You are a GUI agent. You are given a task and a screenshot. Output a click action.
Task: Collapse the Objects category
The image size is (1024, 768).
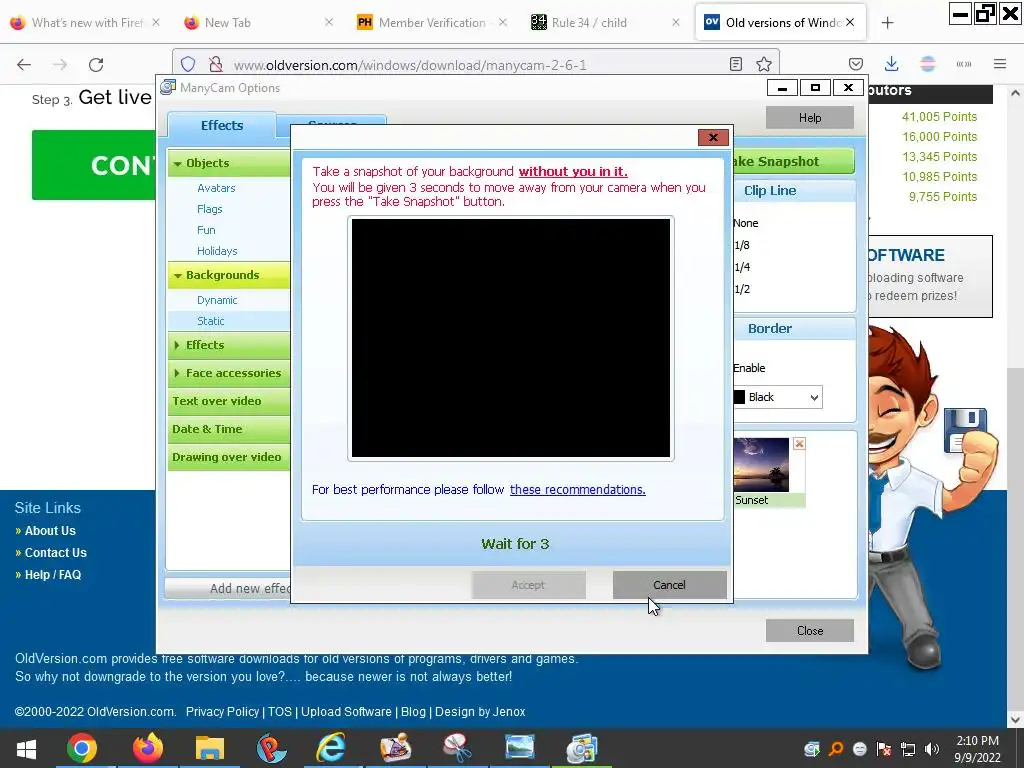point(178,164)
